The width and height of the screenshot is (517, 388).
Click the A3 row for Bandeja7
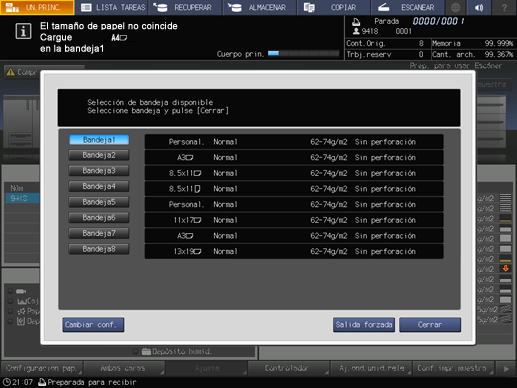pos(294,236)
